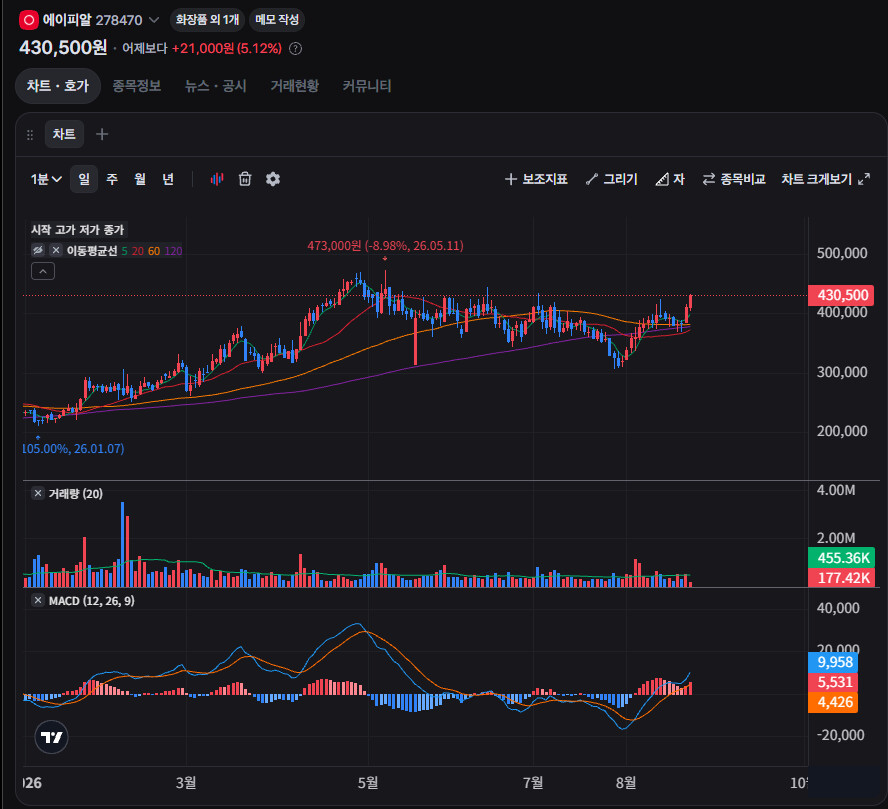The image size is (888, 809).
Task: Click the 473,000원 high price marker label
Action: click(x=385, y=246)
